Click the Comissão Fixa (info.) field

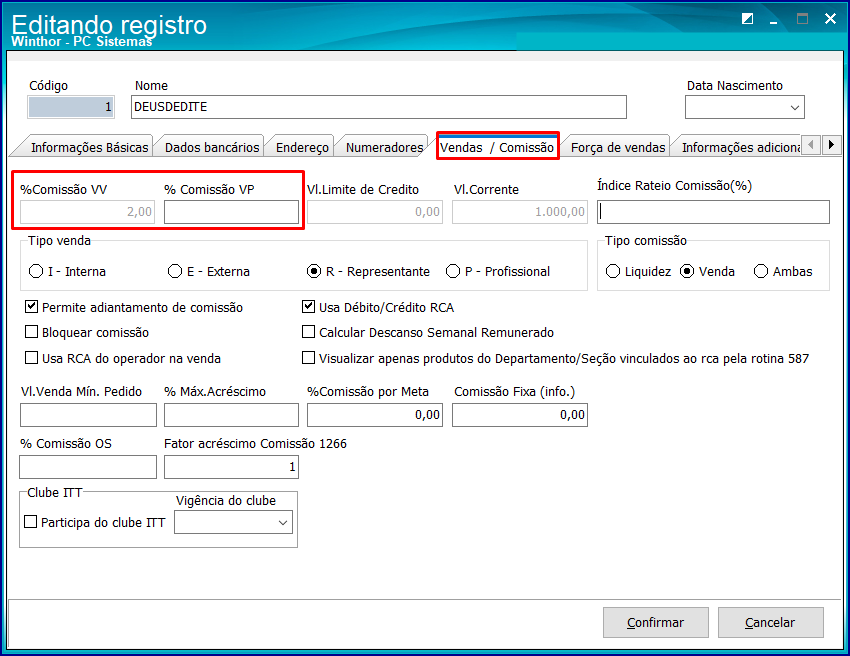[x=520, y=415]
